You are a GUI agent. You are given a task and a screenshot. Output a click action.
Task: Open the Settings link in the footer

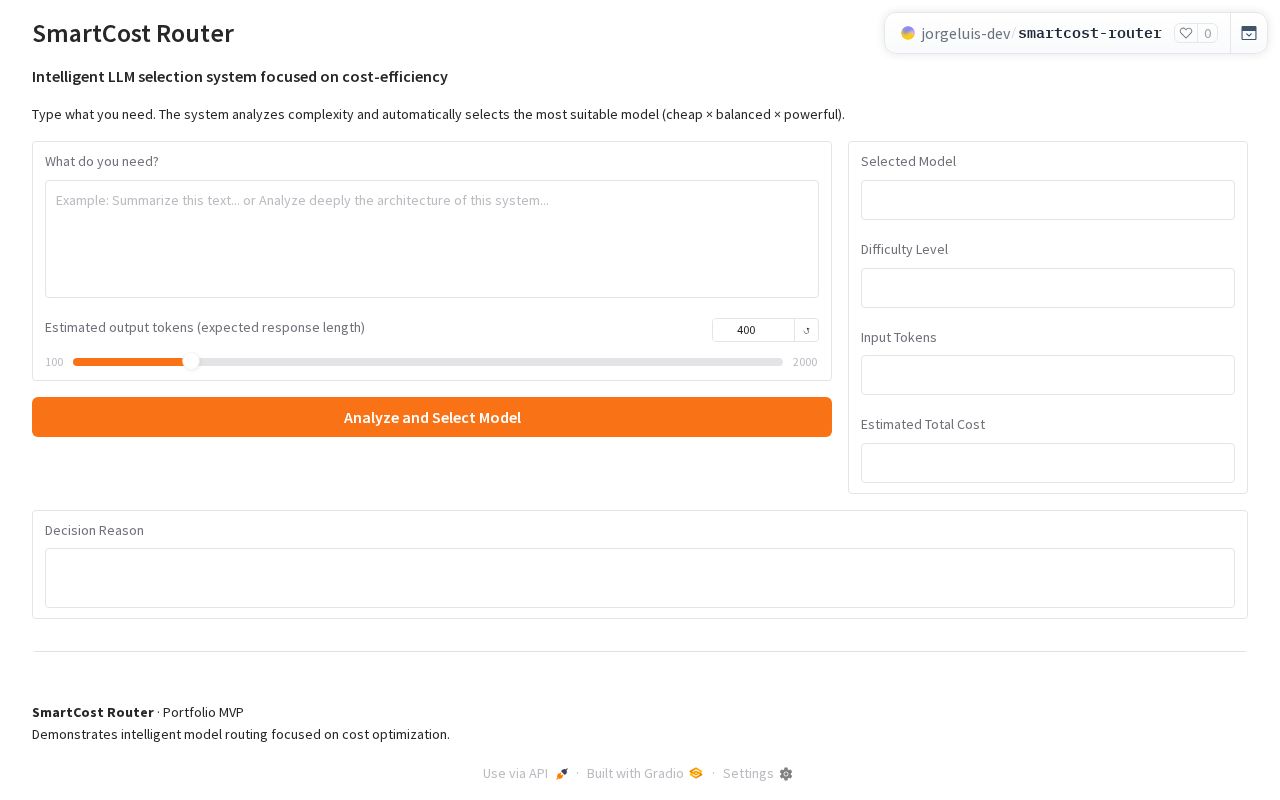758,773
